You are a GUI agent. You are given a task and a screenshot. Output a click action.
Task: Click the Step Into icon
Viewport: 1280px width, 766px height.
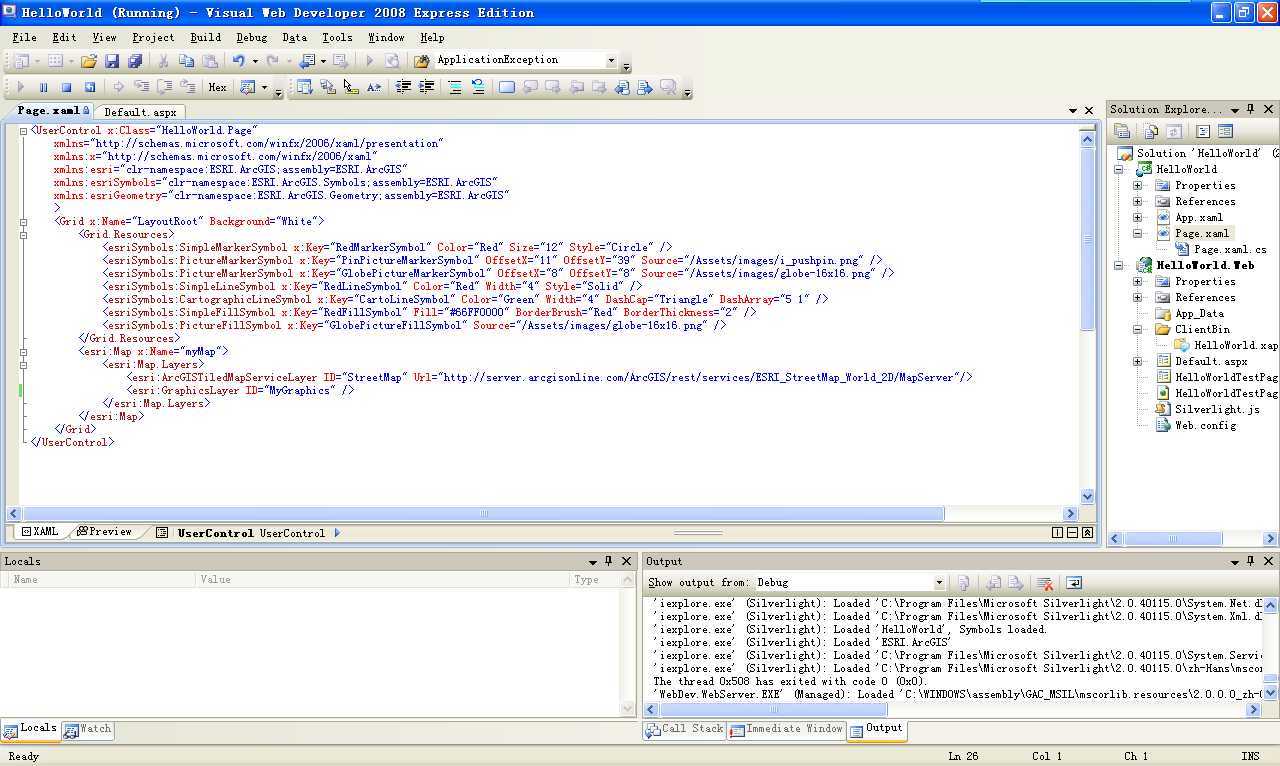141,88
